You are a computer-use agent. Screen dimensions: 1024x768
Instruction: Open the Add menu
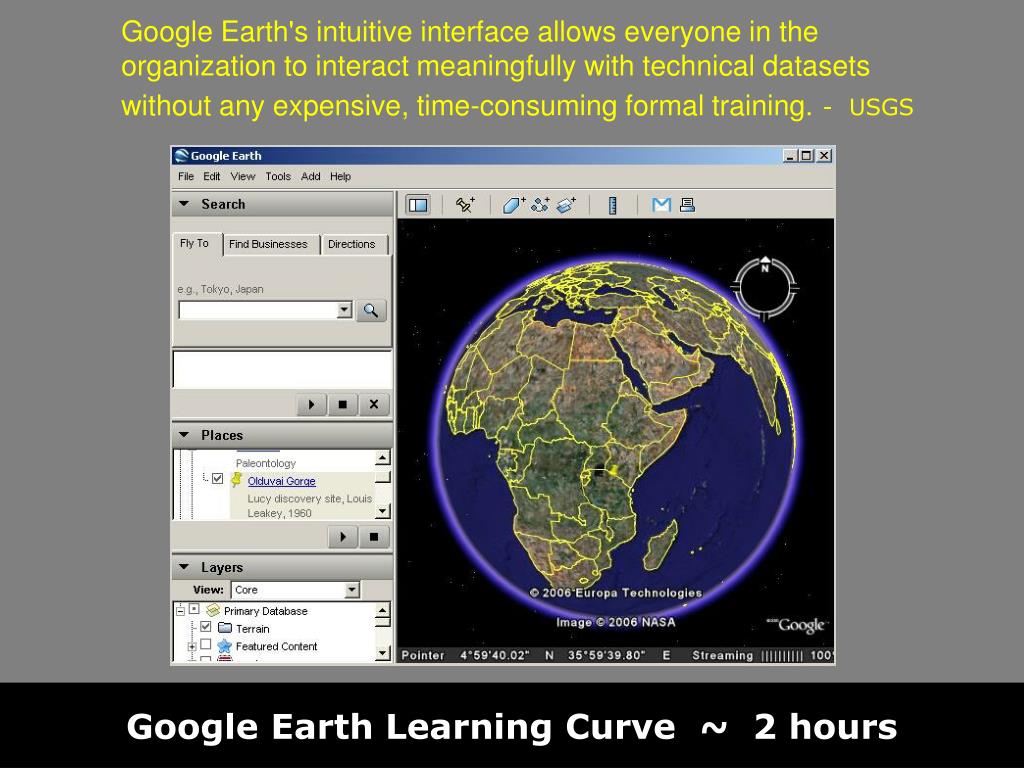[x=310, y=176]
